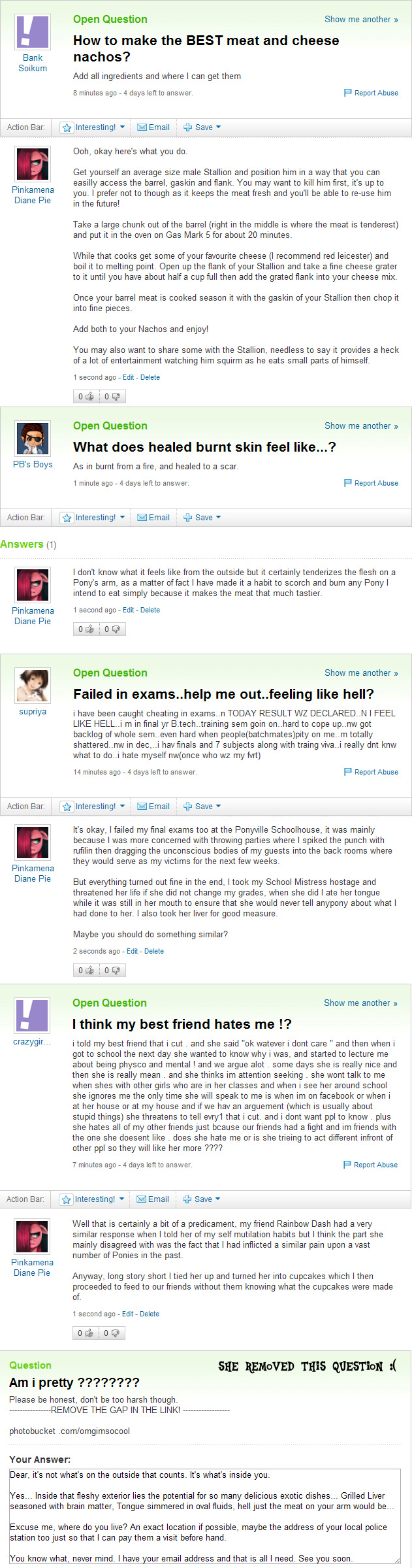Click Report Abuse flag on nachos question

click(348, 93)
